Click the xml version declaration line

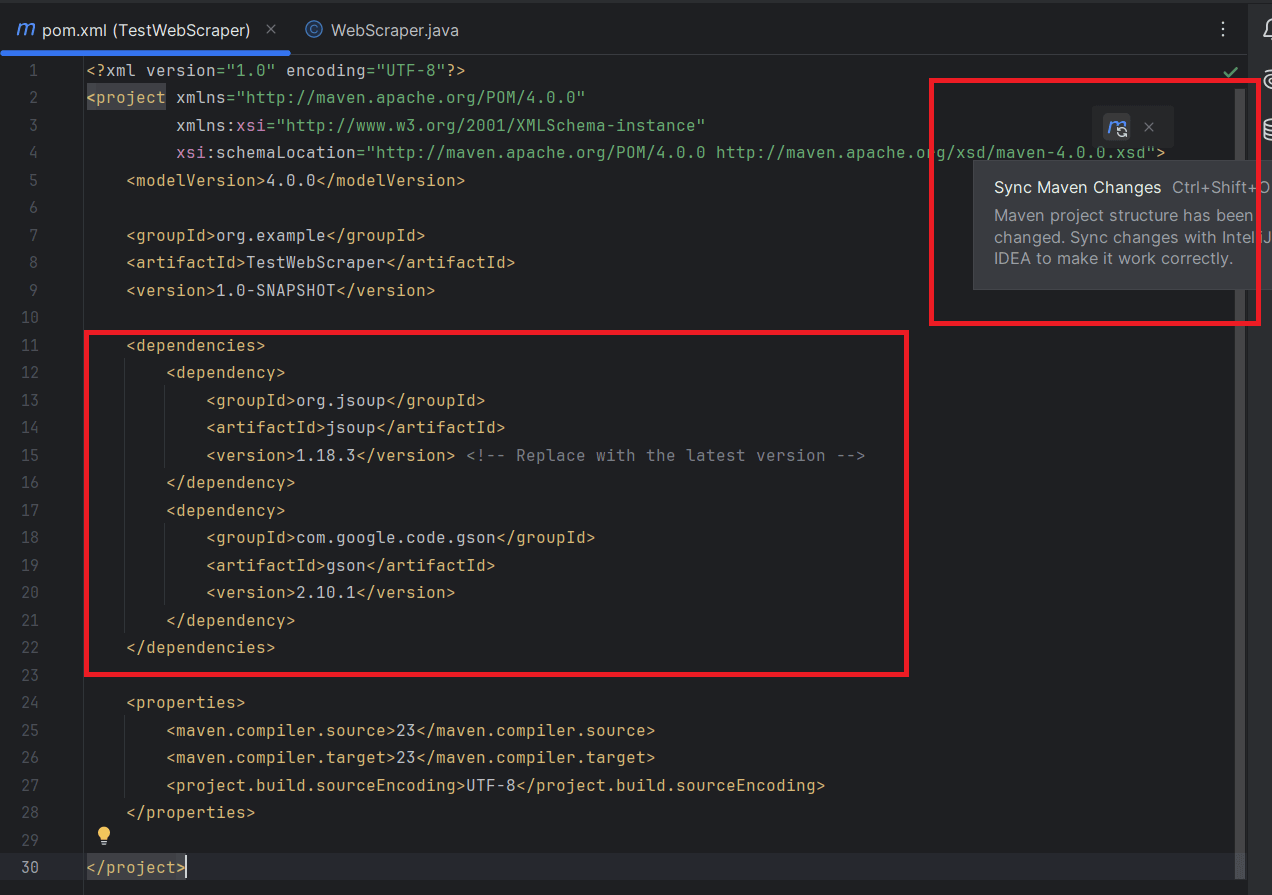click(276, 70)
